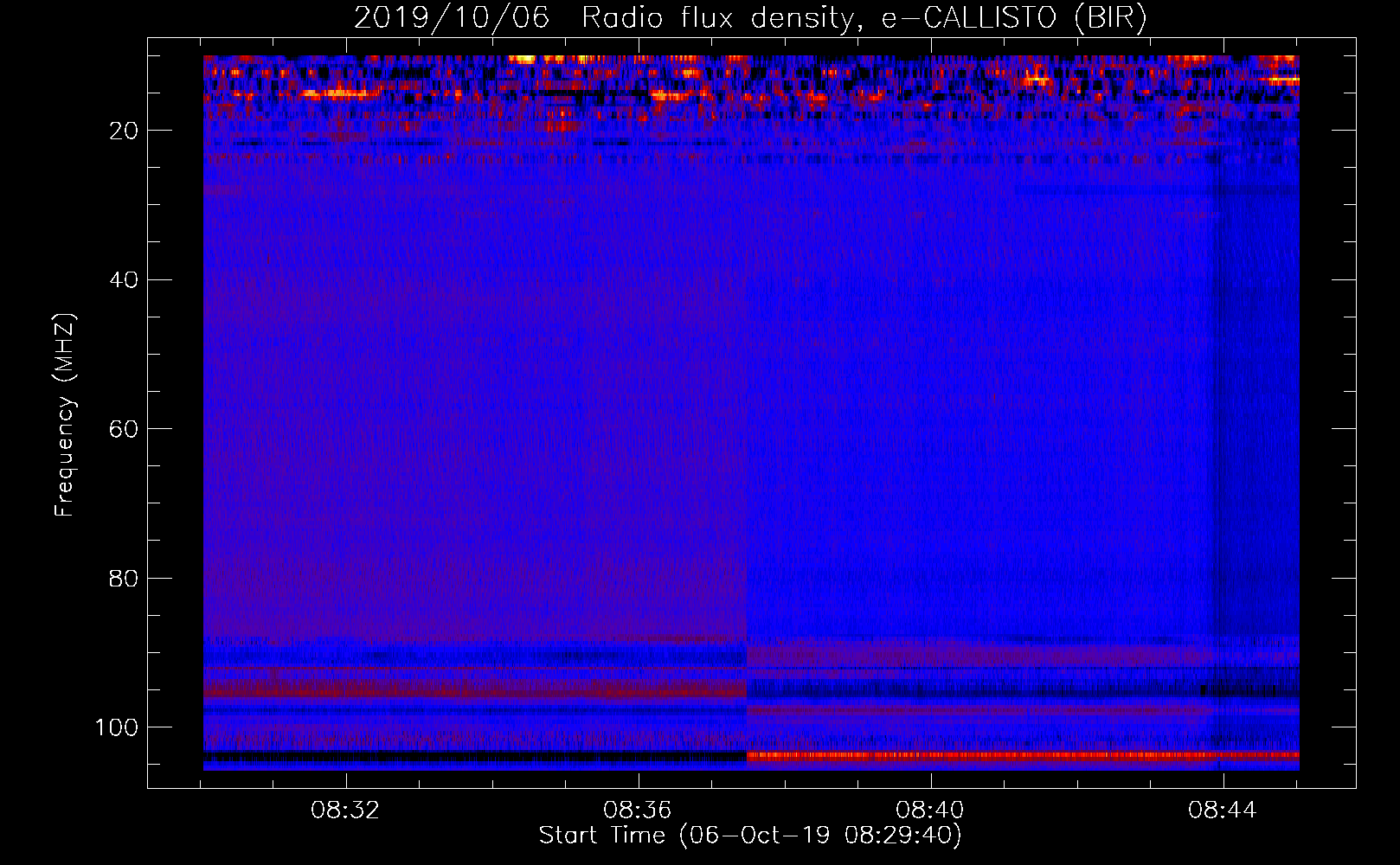The image size is (1400, 865).
Task: Click the 60 frequency tick label
Action: tap(125, 429)
